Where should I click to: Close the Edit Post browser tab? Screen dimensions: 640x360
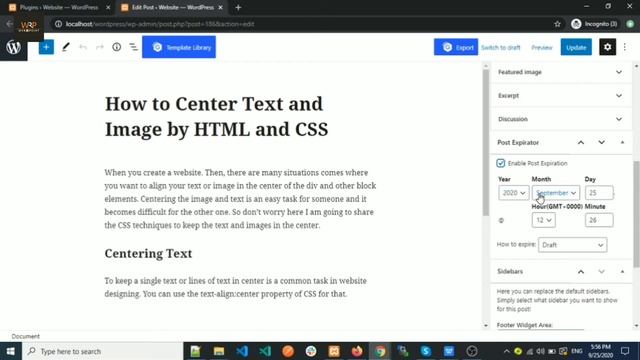click(220, 7)
